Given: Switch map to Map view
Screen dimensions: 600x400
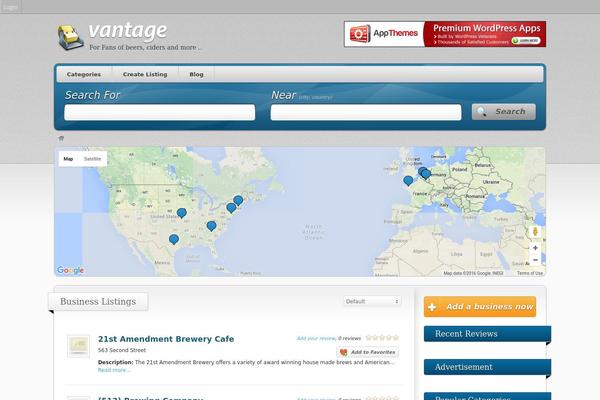Looking at the screenshot, I should [68, 158].
